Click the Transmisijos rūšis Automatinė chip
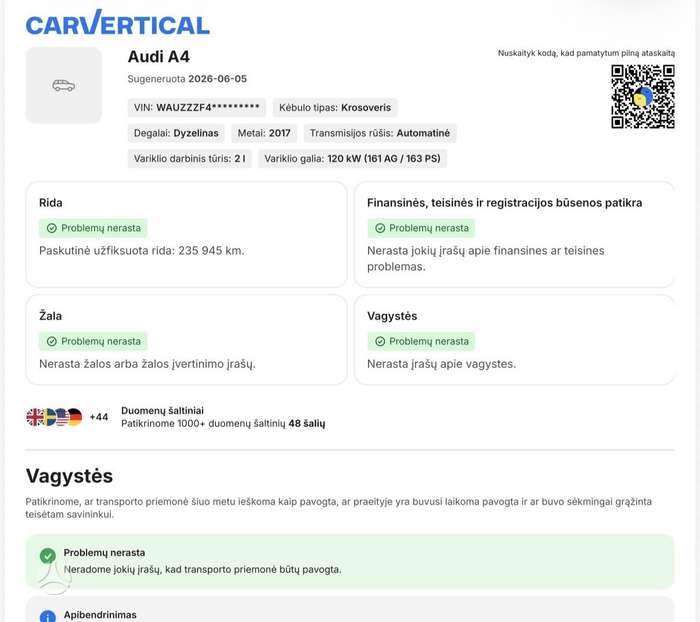 [380, 133]
